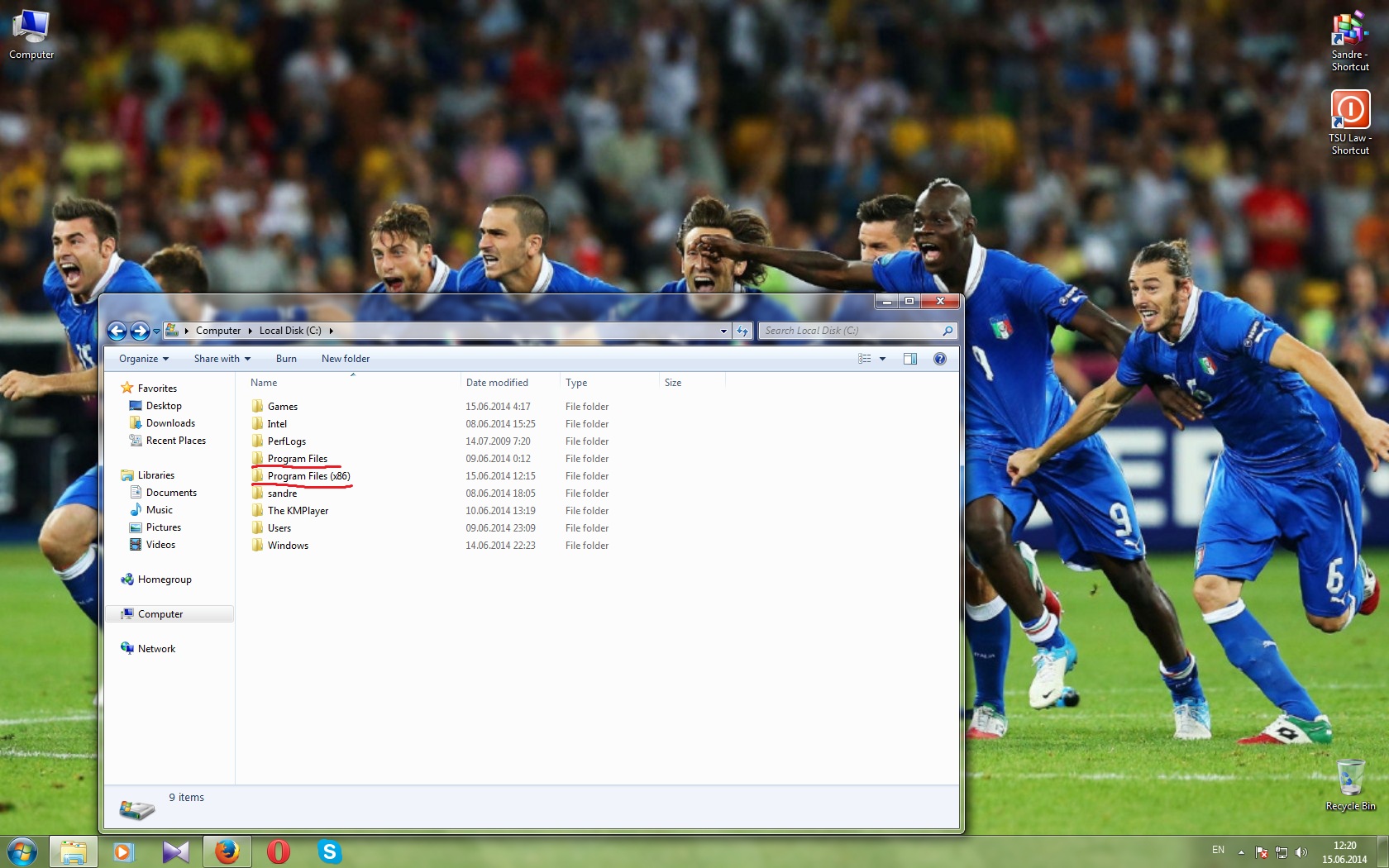Sort the list by the Size column

pyautogui.click(x=673, y=383)
